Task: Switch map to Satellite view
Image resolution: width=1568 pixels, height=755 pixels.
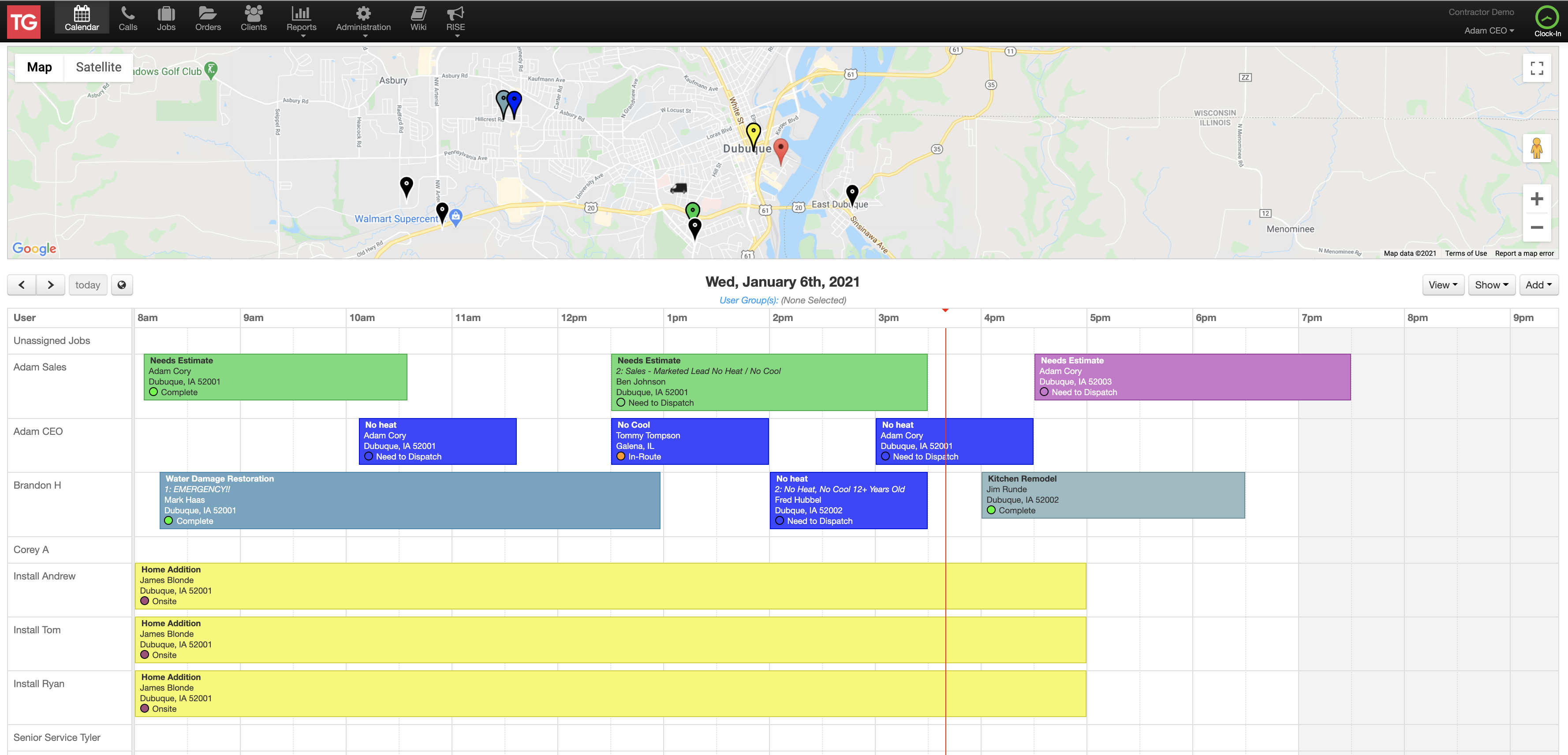Action: [x=99, y=67]
